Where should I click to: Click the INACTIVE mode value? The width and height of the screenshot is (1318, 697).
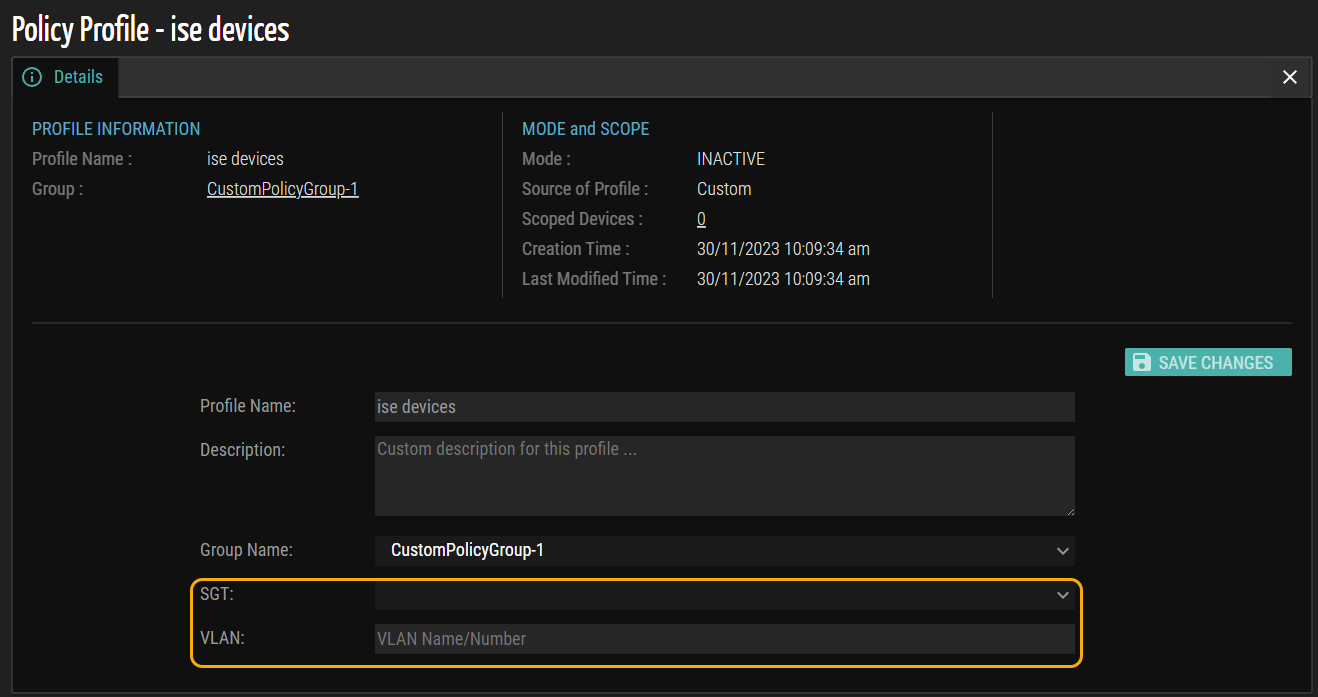[730, 159]
